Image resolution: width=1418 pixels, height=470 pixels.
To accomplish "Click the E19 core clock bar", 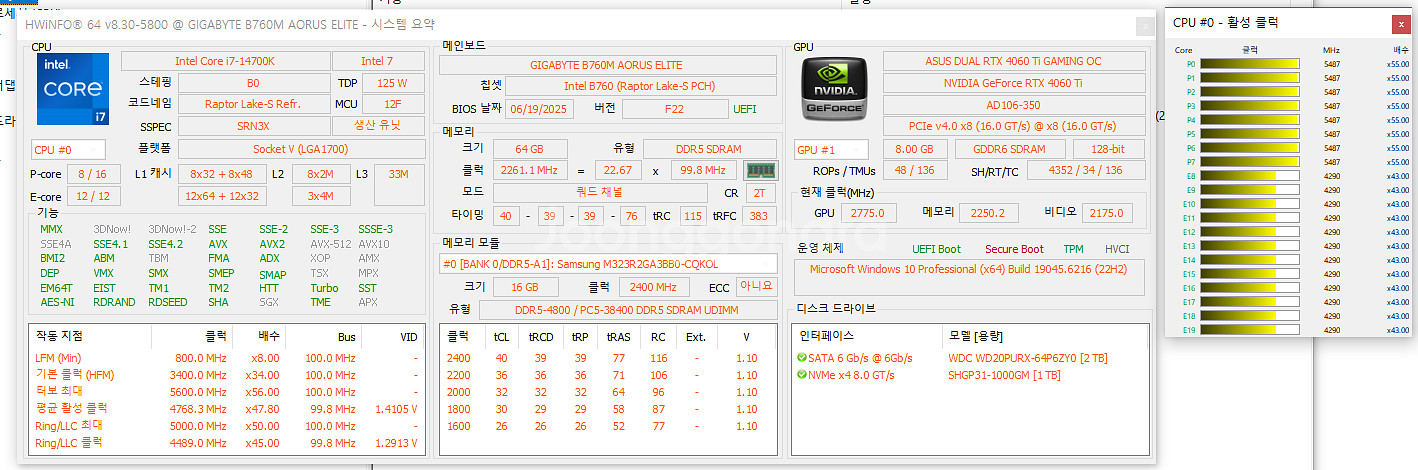I will point(1249,329).
